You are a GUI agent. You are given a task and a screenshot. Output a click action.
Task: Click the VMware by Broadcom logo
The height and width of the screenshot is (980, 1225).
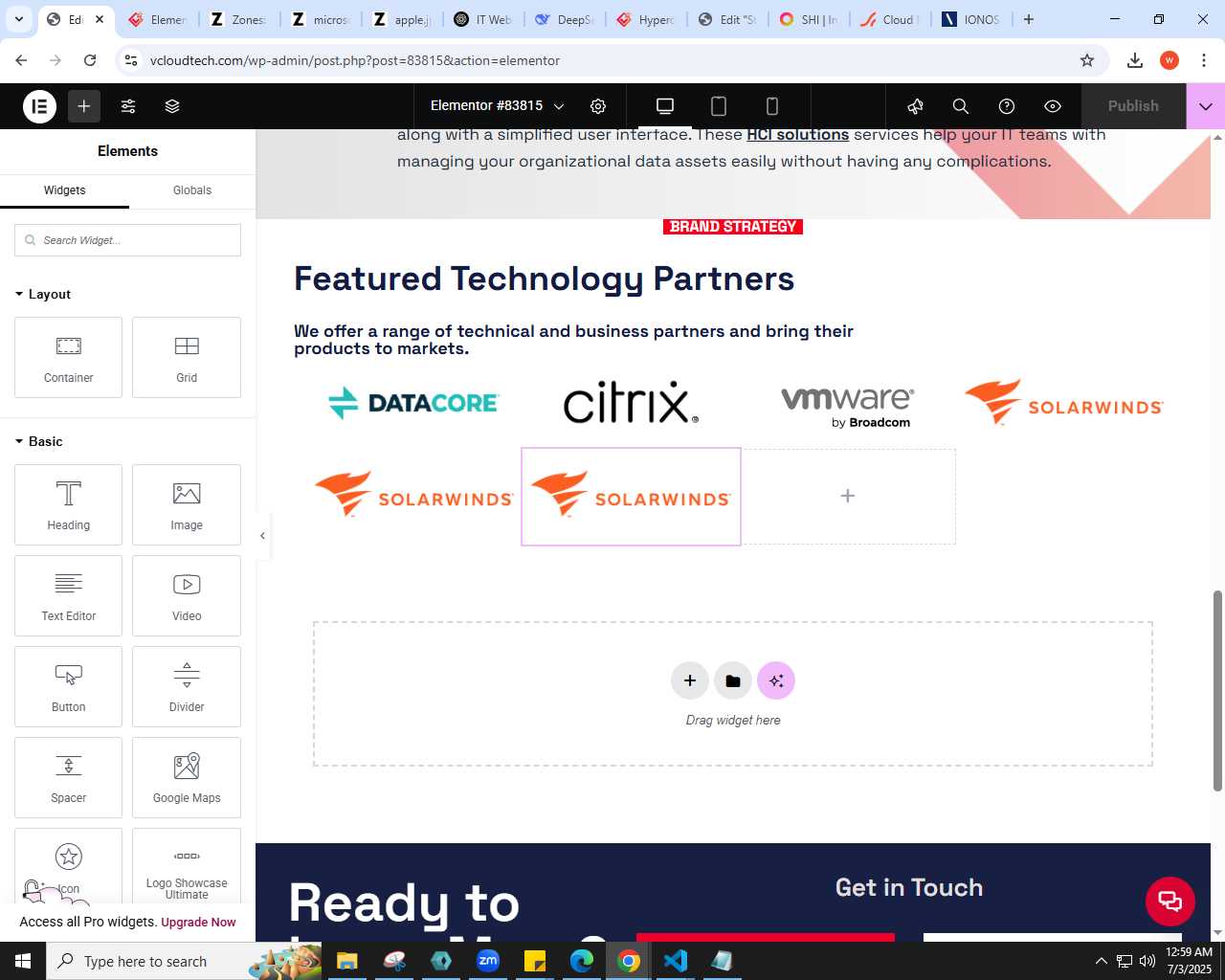tap(848, 407)
